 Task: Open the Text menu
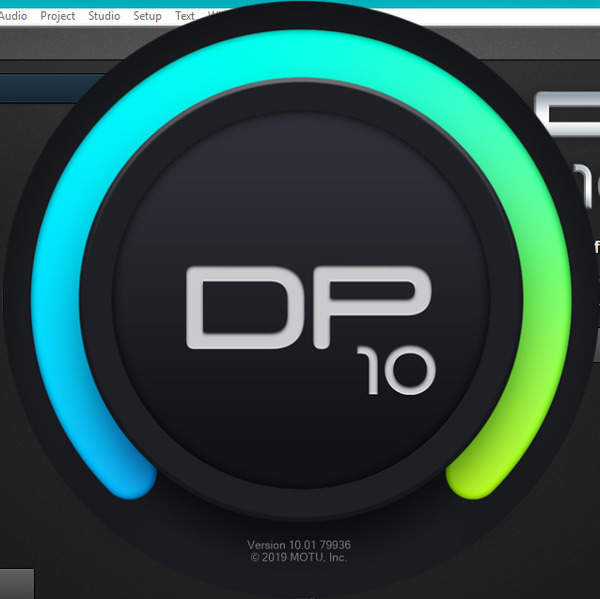click(185, 16)
